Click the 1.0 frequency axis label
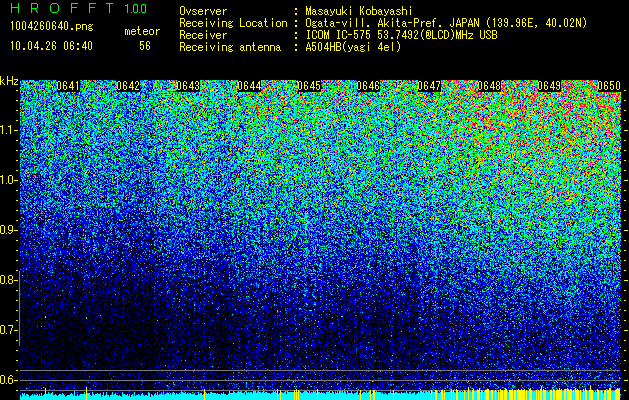This screenshot has width=629, height=400. (9, 180)
